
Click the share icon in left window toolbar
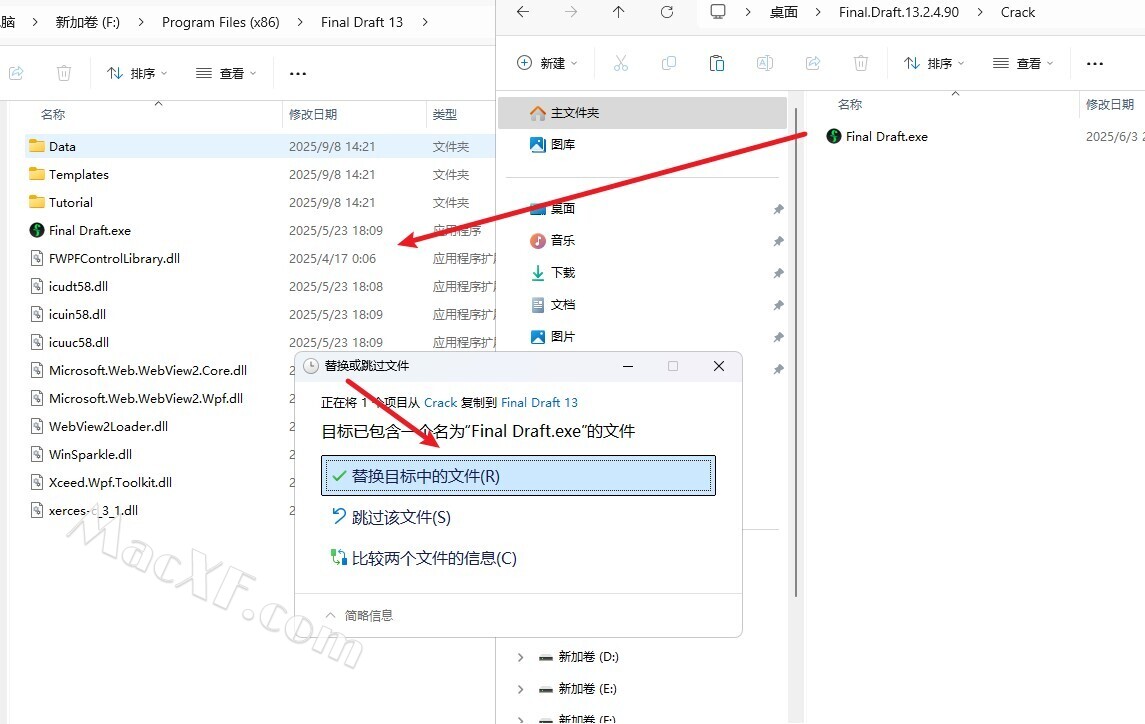click(x=16, y=73)
